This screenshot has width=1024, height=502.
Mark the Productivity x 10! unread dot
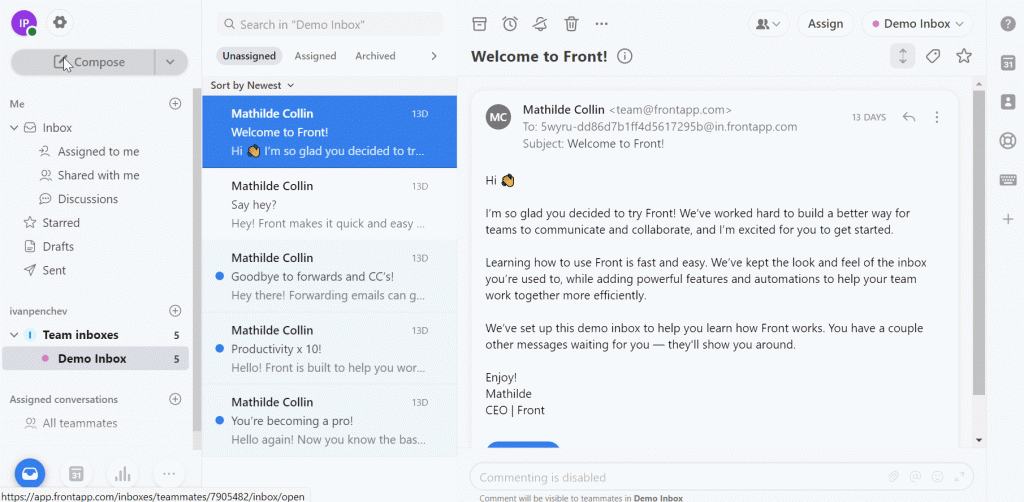pos(220,349)
